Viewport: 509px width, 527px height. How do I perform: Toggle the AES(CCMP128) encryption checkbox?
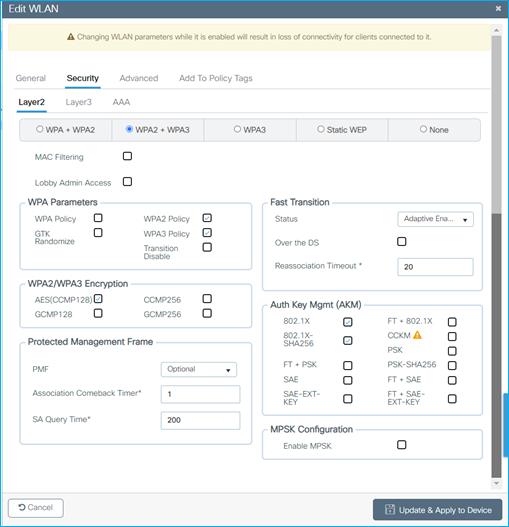tap(98, 298)
